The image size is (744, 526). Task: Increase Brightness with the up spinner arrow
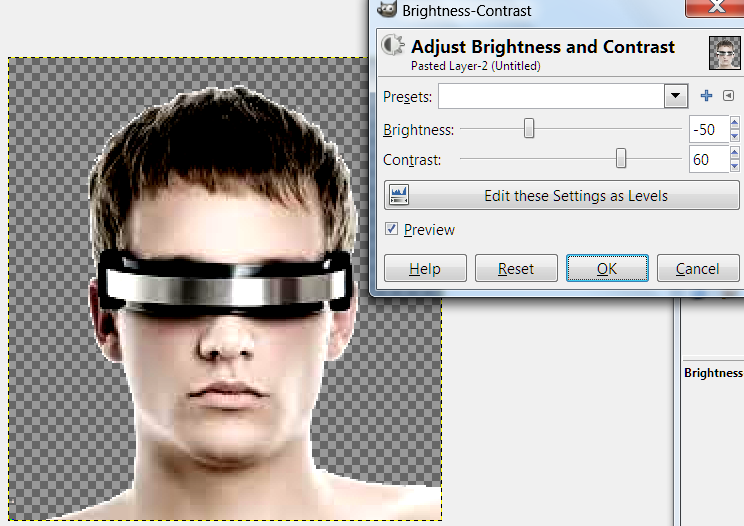735,124
